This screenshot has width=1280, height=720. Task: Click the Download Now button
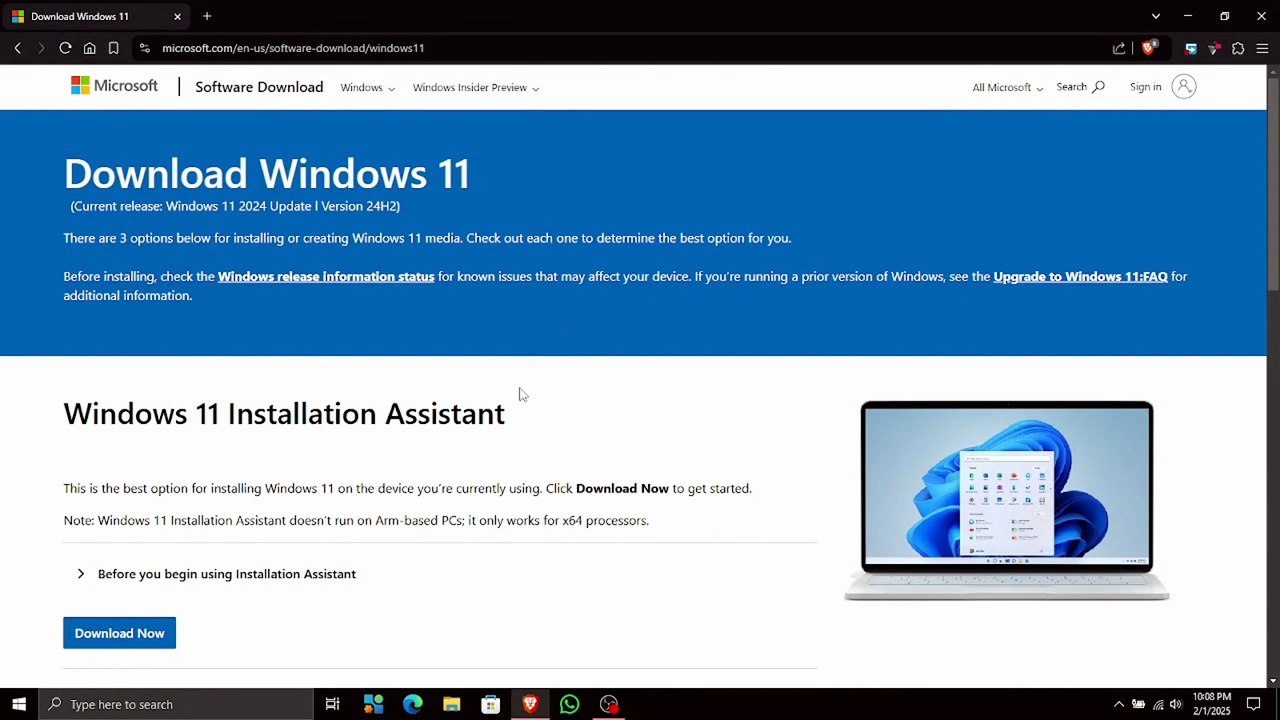click(x=119, y=633)
